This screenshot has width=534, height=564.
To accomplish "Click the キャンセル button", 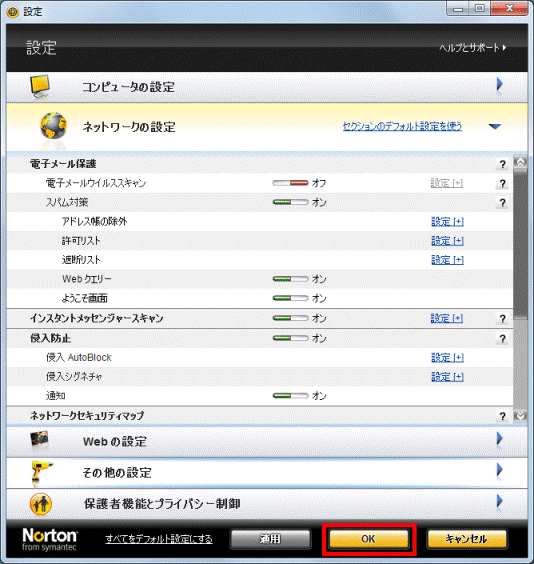I will [x=466, y=539].
